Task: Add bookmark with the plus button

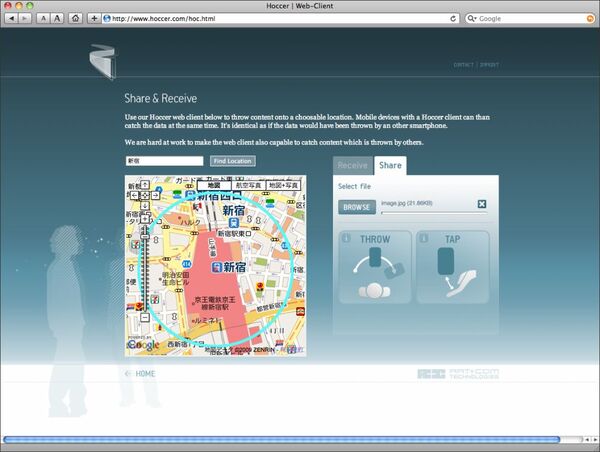Action: tap(94, 18)
